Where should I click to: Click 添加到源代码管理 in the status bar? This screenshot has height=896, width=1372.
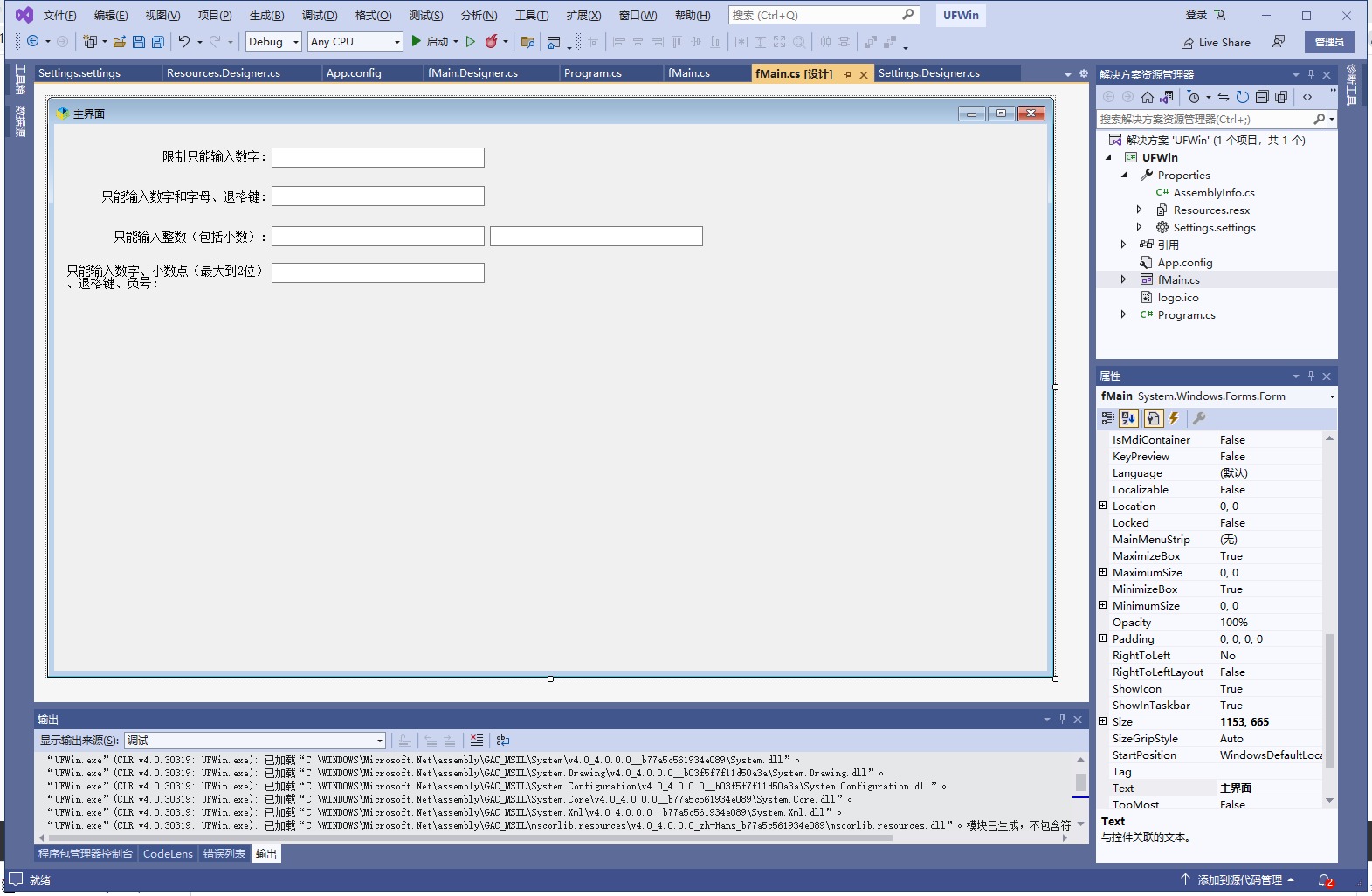(x=1239, y=880)
